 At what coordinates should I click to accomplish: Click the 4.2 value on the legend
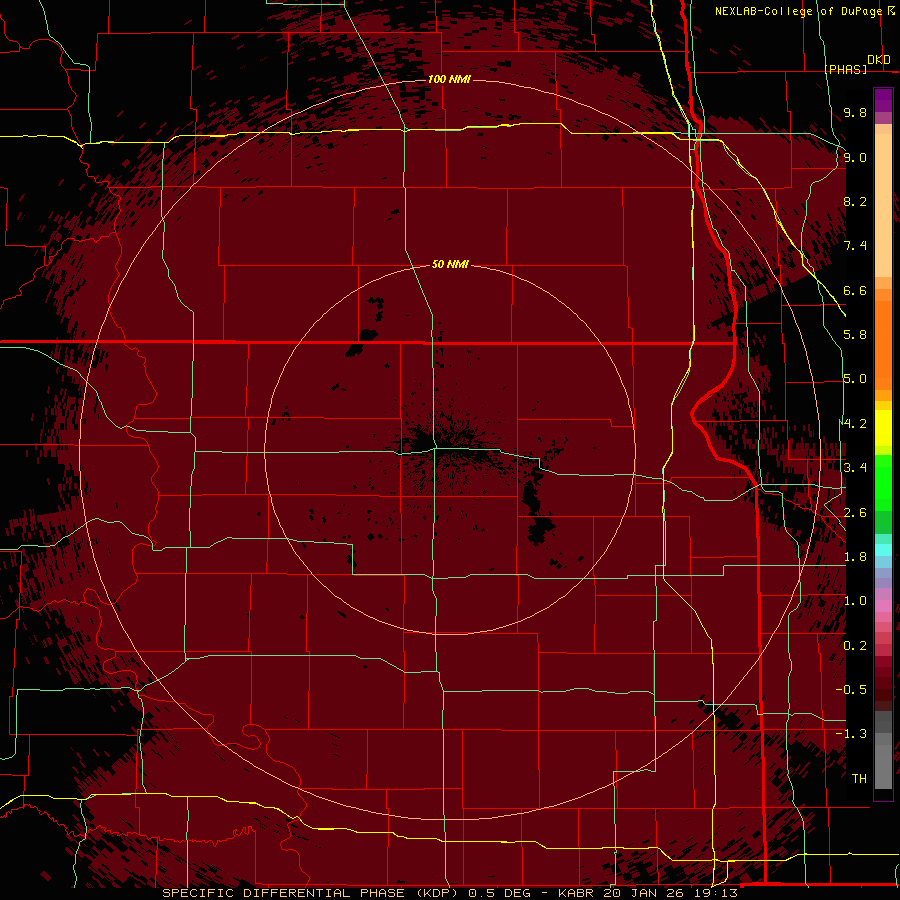(855, 424)
